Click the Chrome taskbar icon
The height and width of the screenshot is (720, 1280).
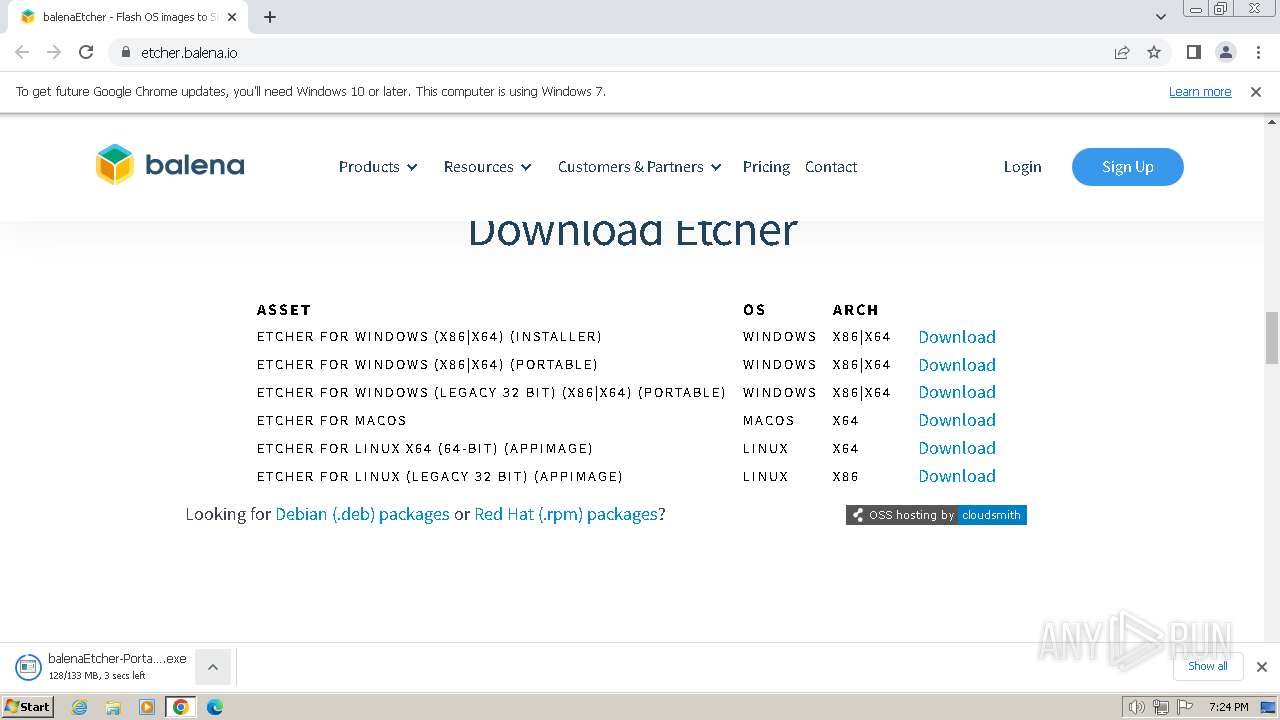click(x=180, y=707)
